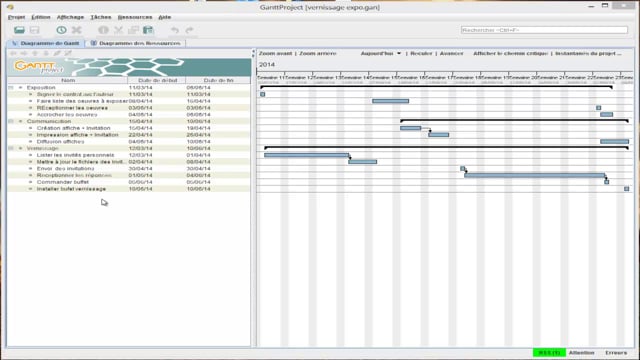Open the Aide menu
Screen dimensions: 640x360
(x=164, y=17)
